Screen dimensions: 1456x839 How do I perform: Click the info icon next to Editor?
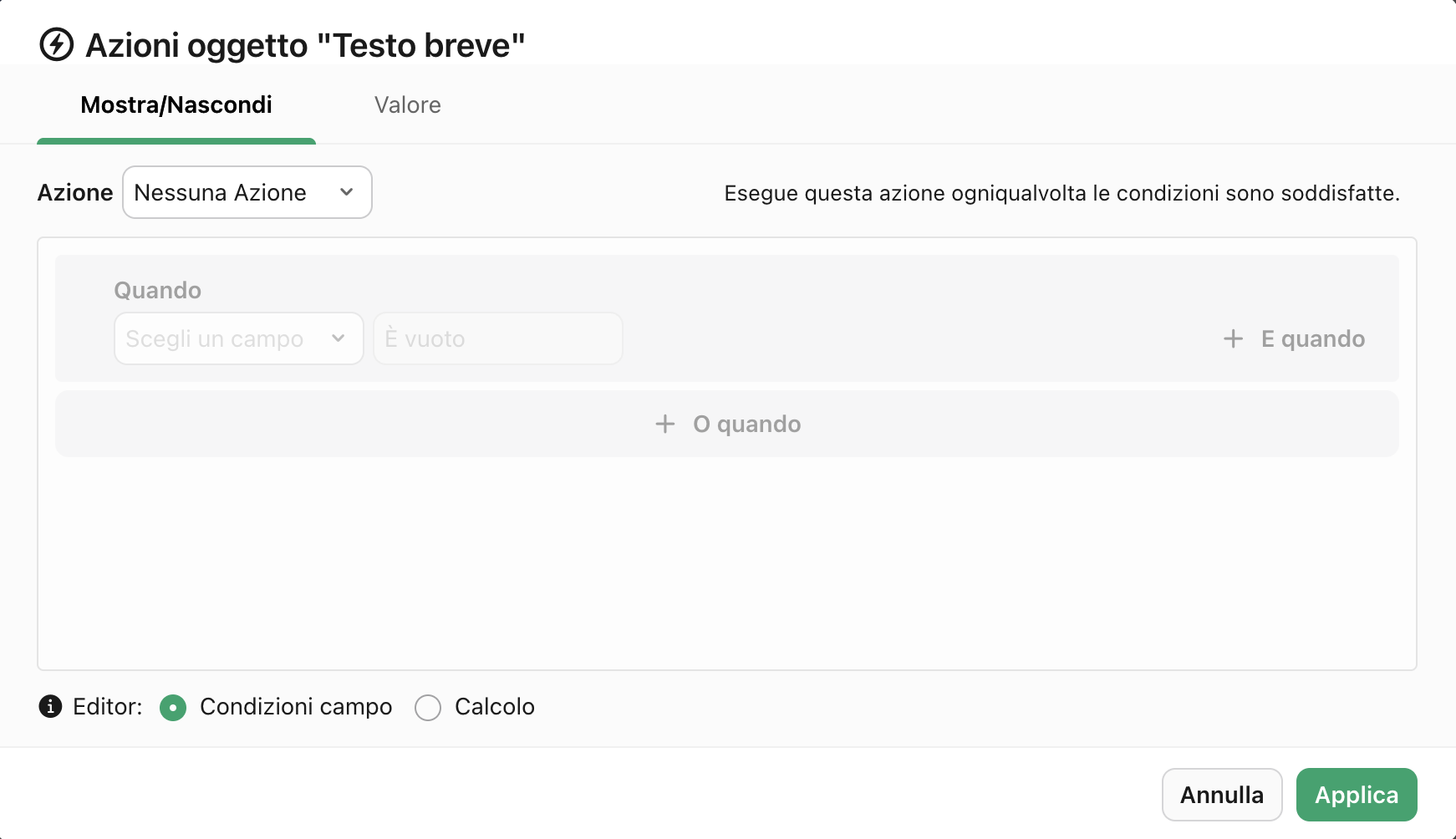click(x=50, y=707)
